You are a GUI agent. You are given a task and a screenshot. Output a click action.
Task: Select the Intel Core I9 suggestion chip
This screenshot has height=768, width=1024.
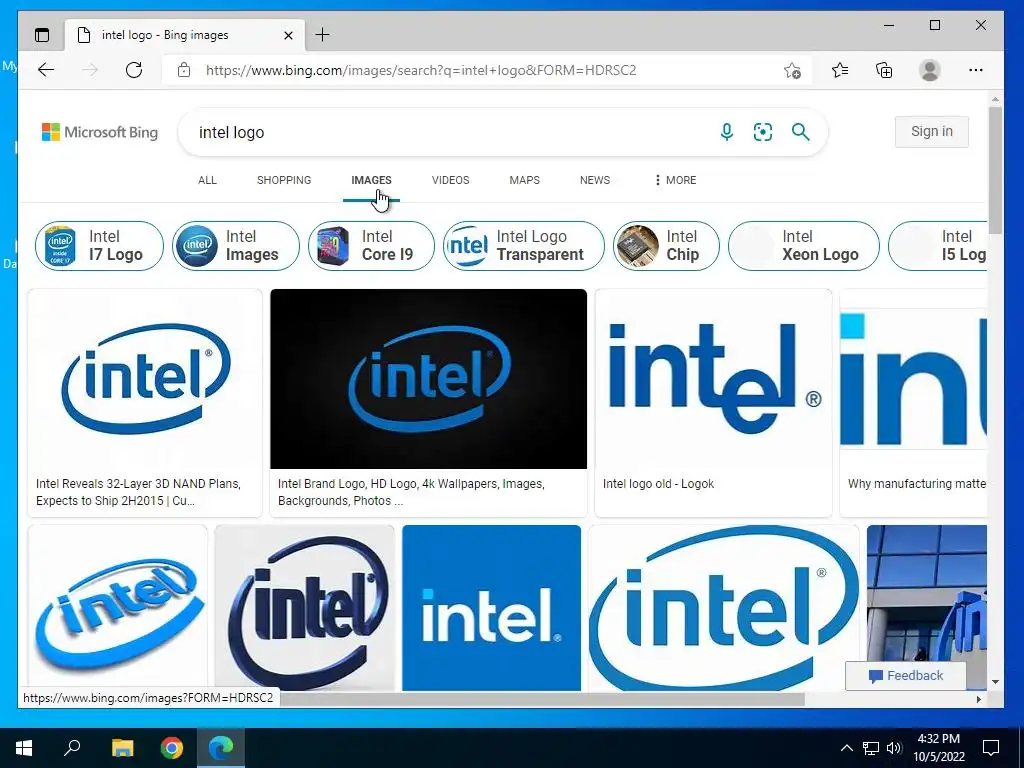[x=371, y=246]
